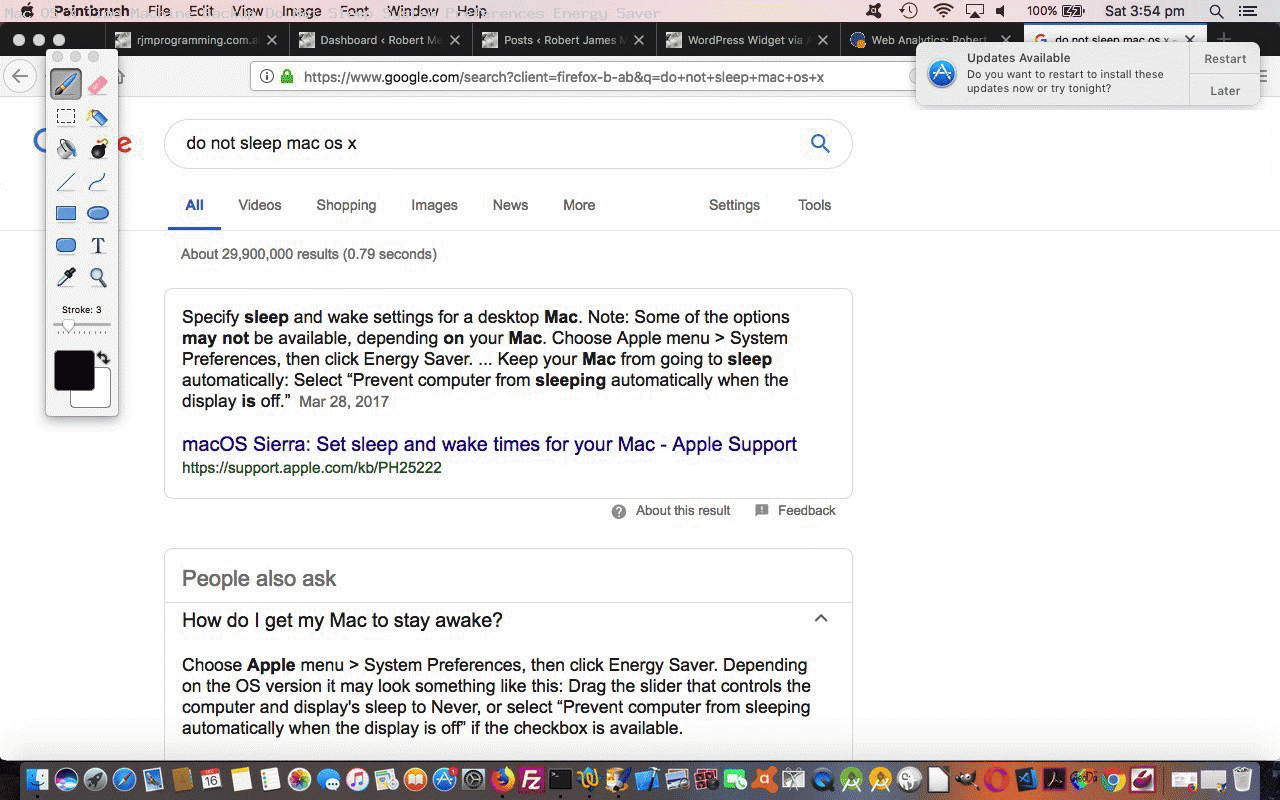
Task: Switch to the Images results tab
Action: click(434, 205)
